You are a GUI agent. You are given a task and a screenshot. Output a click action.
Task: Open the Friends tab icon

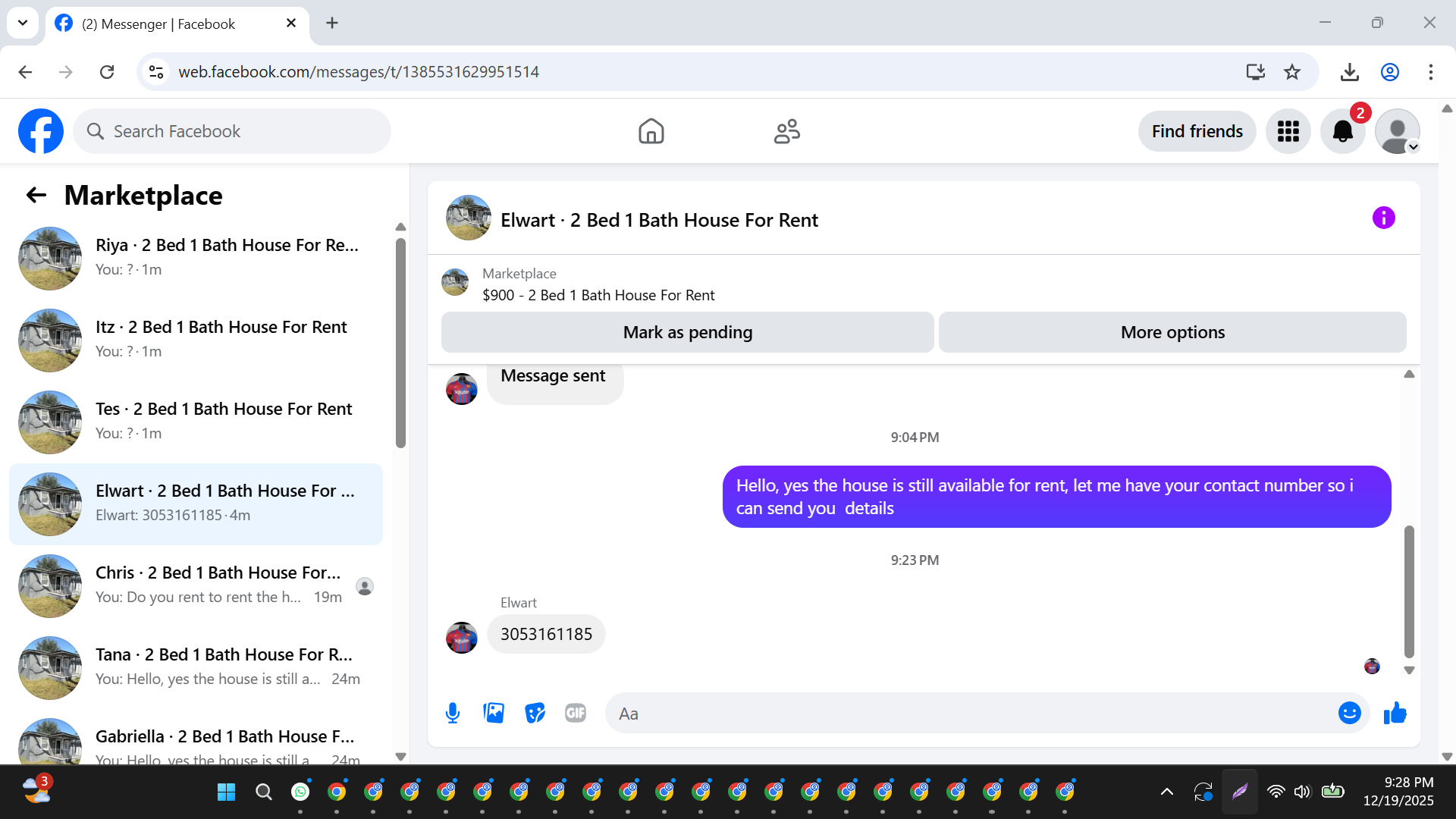tap(786, 131)
